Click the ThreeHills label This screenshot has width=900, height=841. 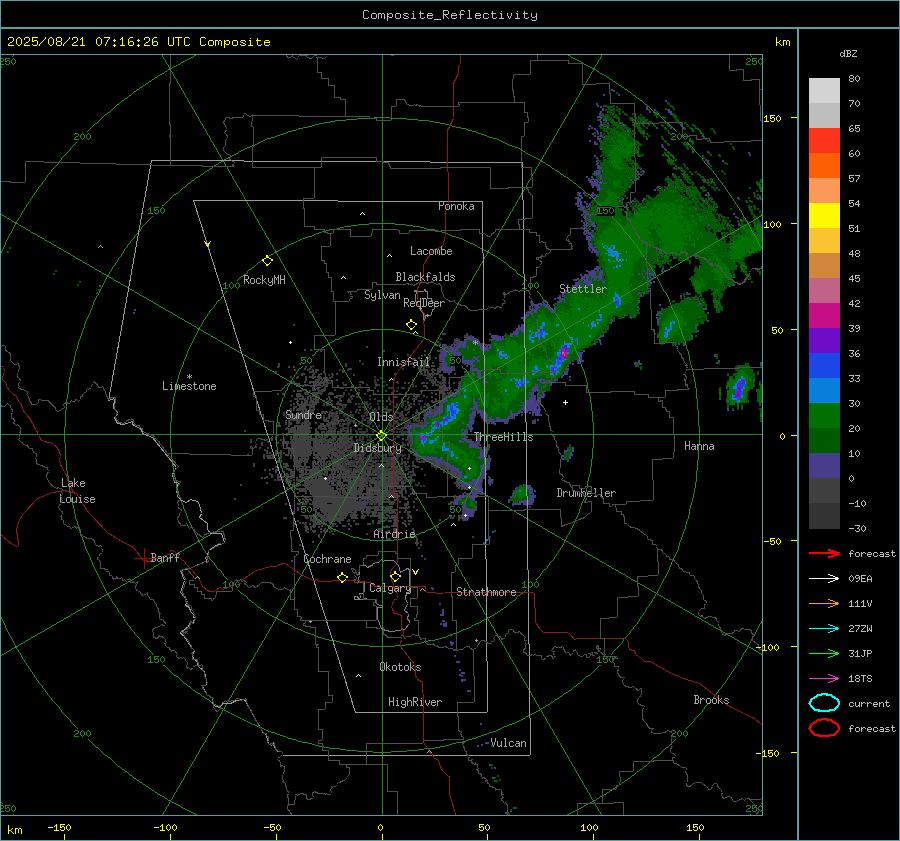[x=503, y=437]
